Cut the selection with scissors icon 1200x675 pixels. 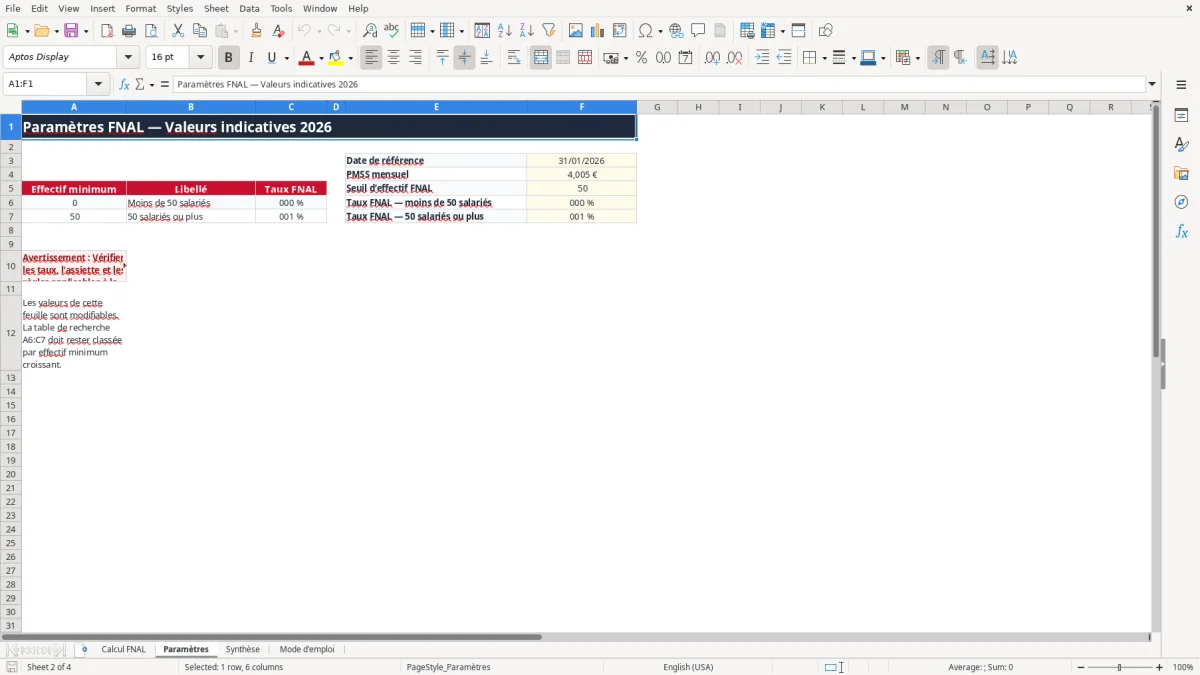(178, 31)
